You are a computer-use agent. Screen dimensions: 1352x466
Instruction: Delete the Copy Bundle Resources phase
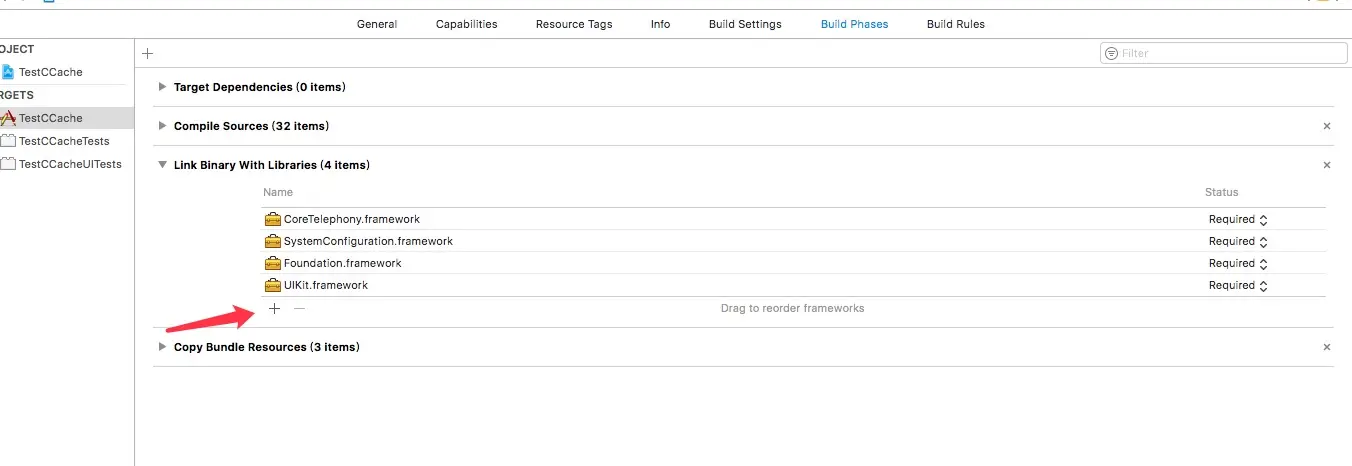coord(1327,347)
